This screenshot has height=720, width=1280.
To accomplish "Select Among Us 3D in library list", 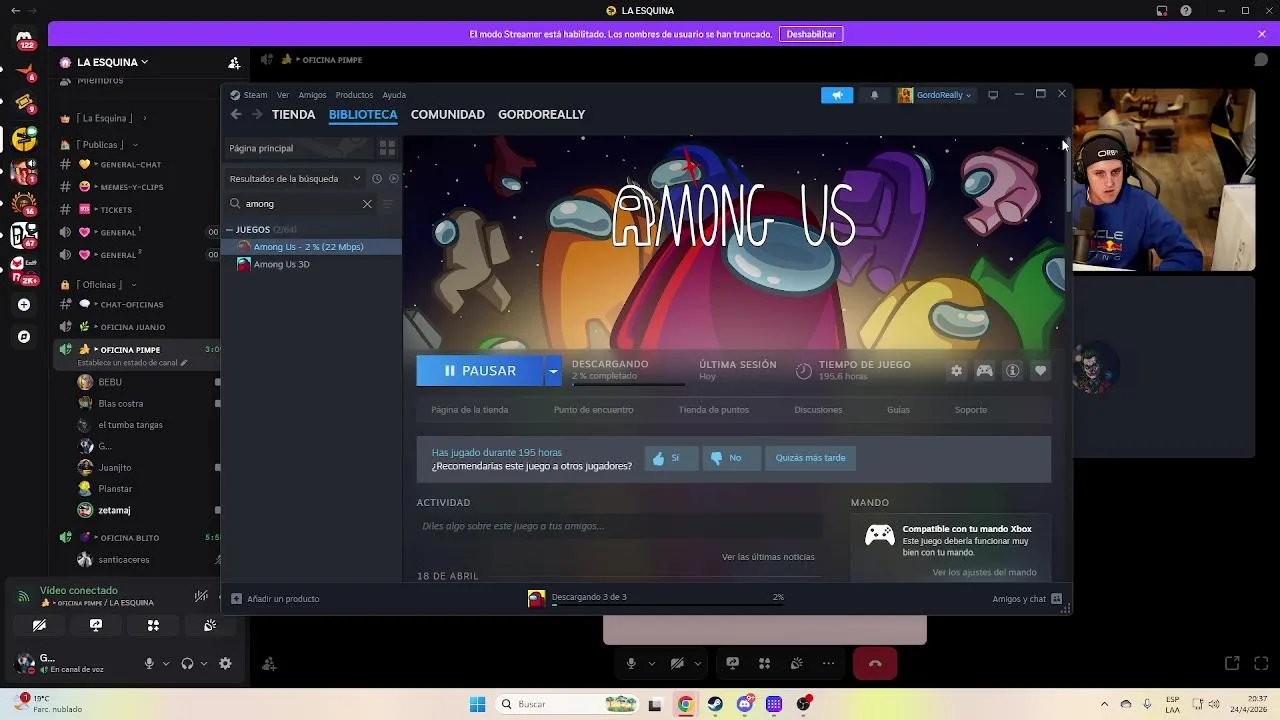I will pos(281,264).
